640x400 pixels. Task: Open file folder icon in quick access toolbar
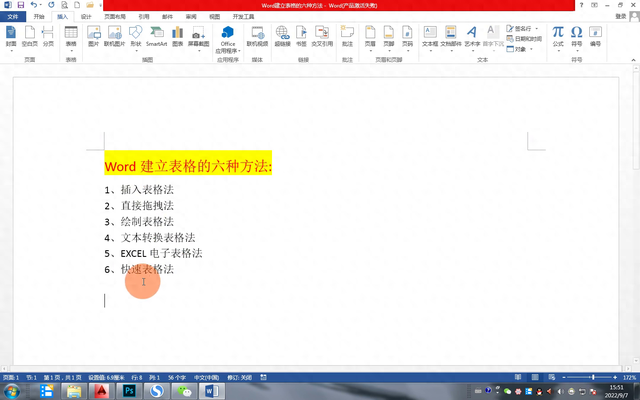click(90, 5)
